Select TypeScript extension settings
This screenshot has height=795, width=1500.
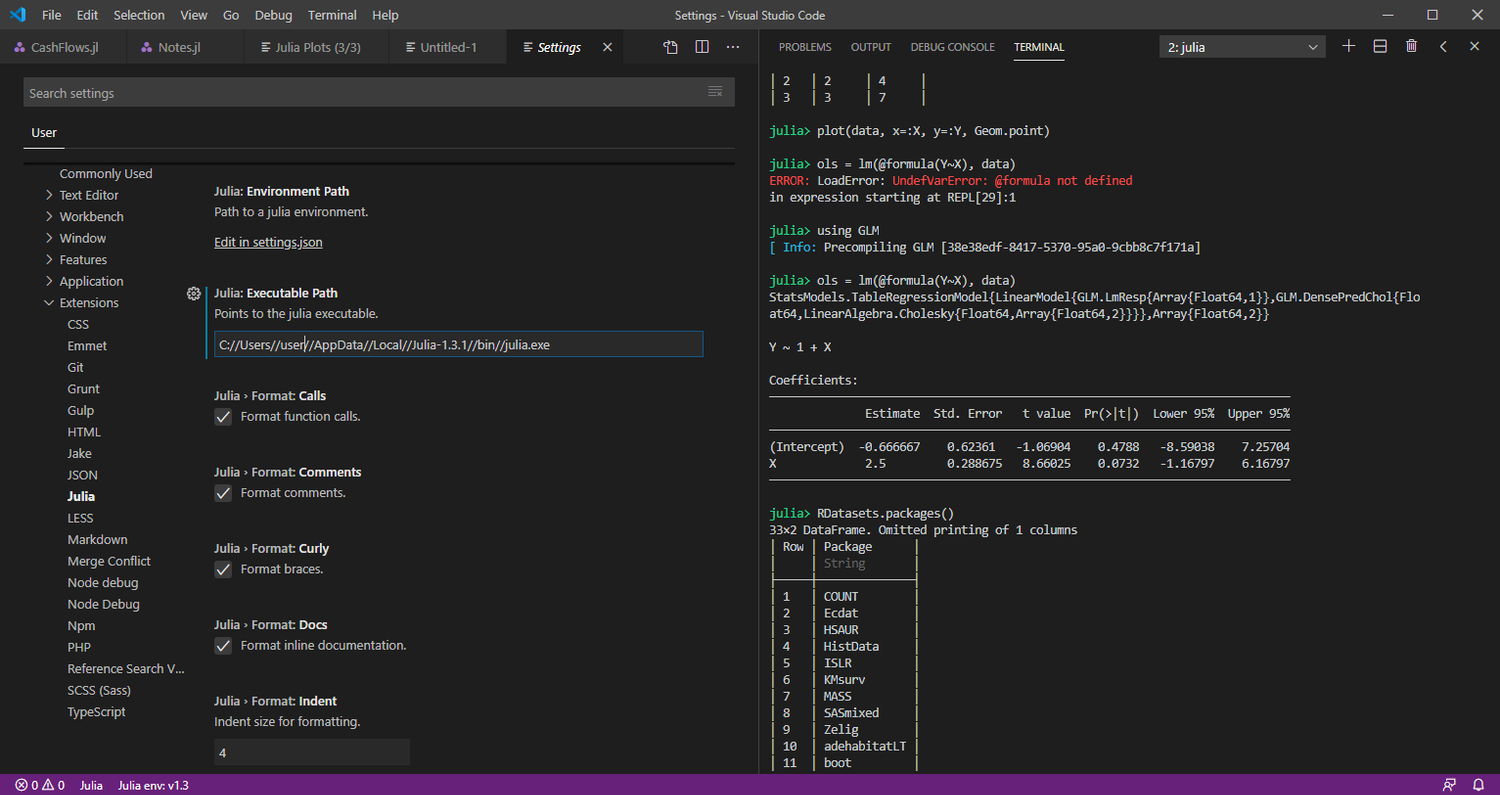pos(96,712)
